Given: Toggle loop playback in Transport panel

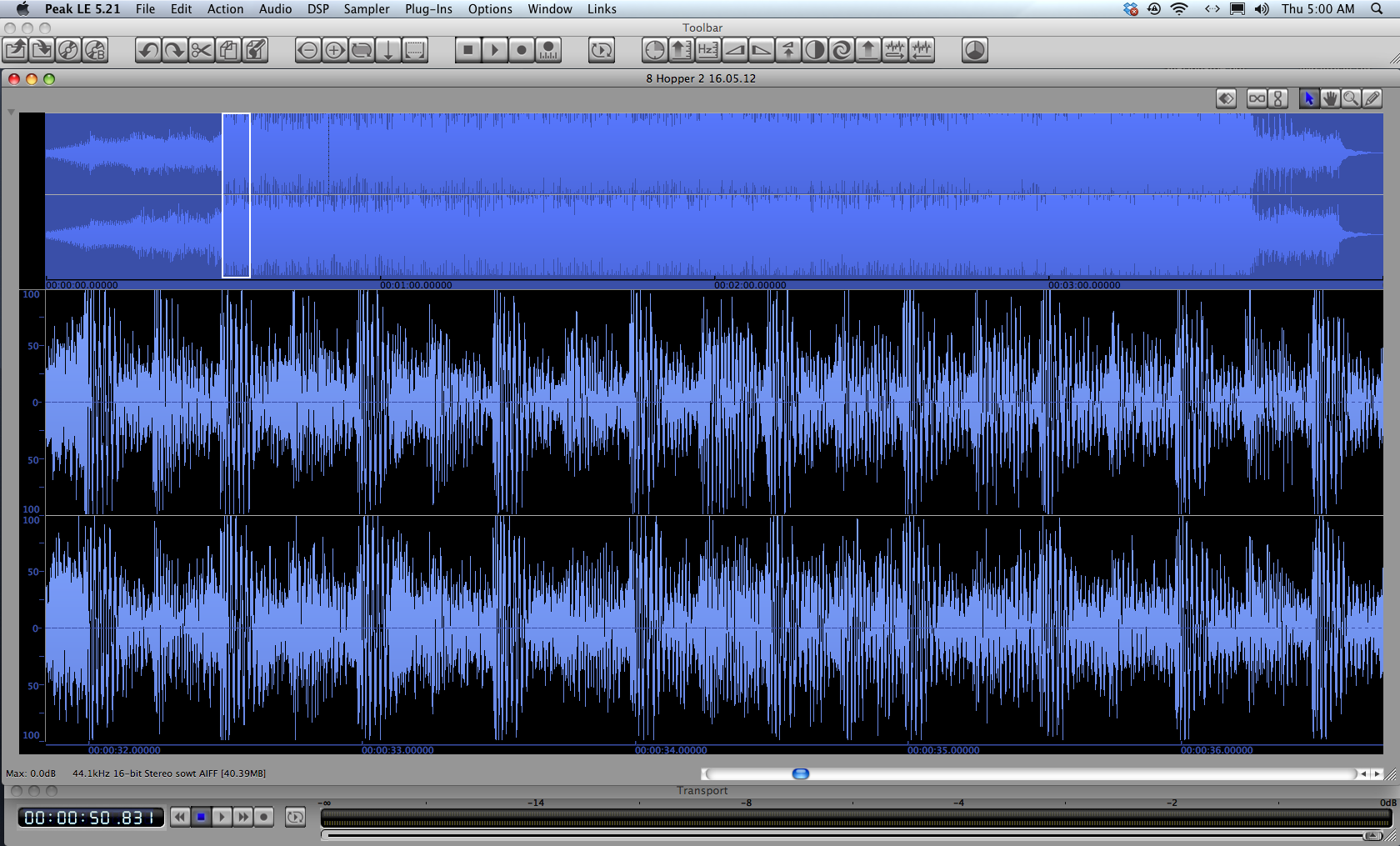Looking at the screenshot, I should click(x=295, y=817).
